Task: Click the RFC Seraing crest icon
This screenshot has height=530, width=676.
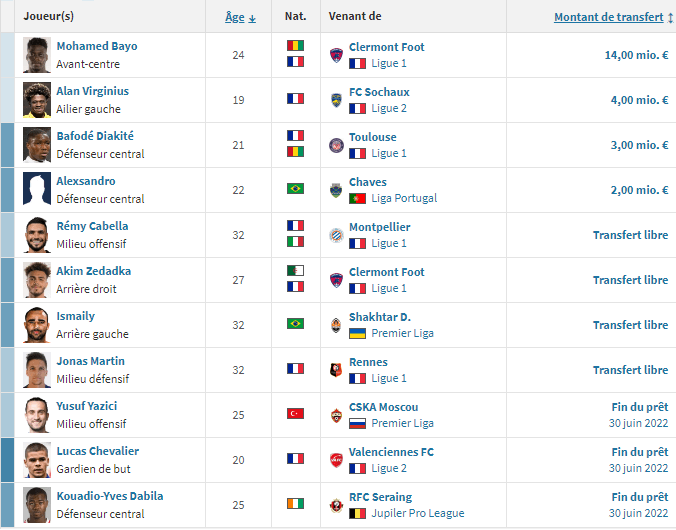Action: coord(336,505)
